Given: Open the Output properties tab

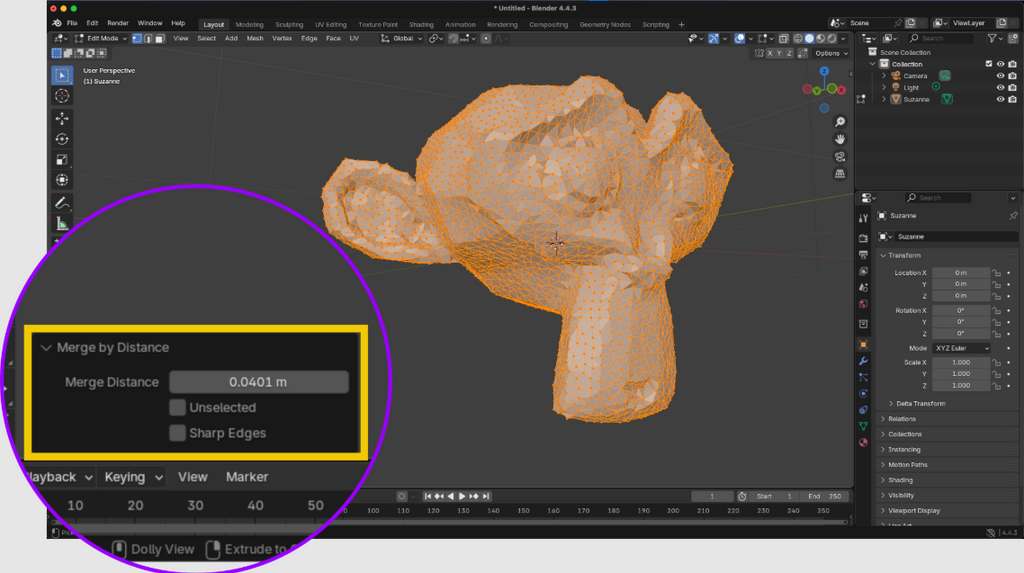Looking at the screenshot, I should [x=863, y=254].
